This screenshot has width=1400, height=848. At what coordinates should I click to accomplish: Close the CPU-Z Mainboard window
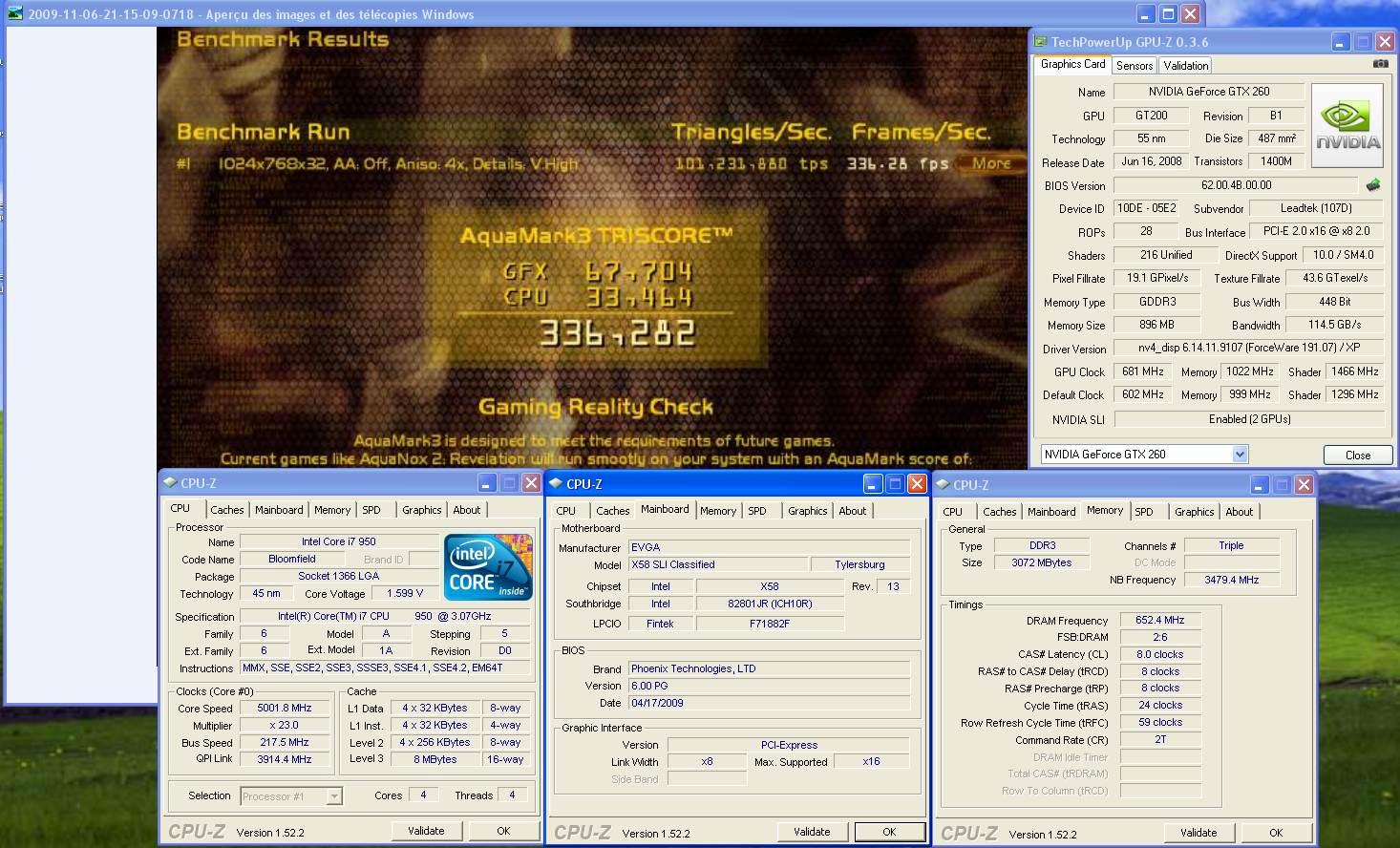point(917,483)
